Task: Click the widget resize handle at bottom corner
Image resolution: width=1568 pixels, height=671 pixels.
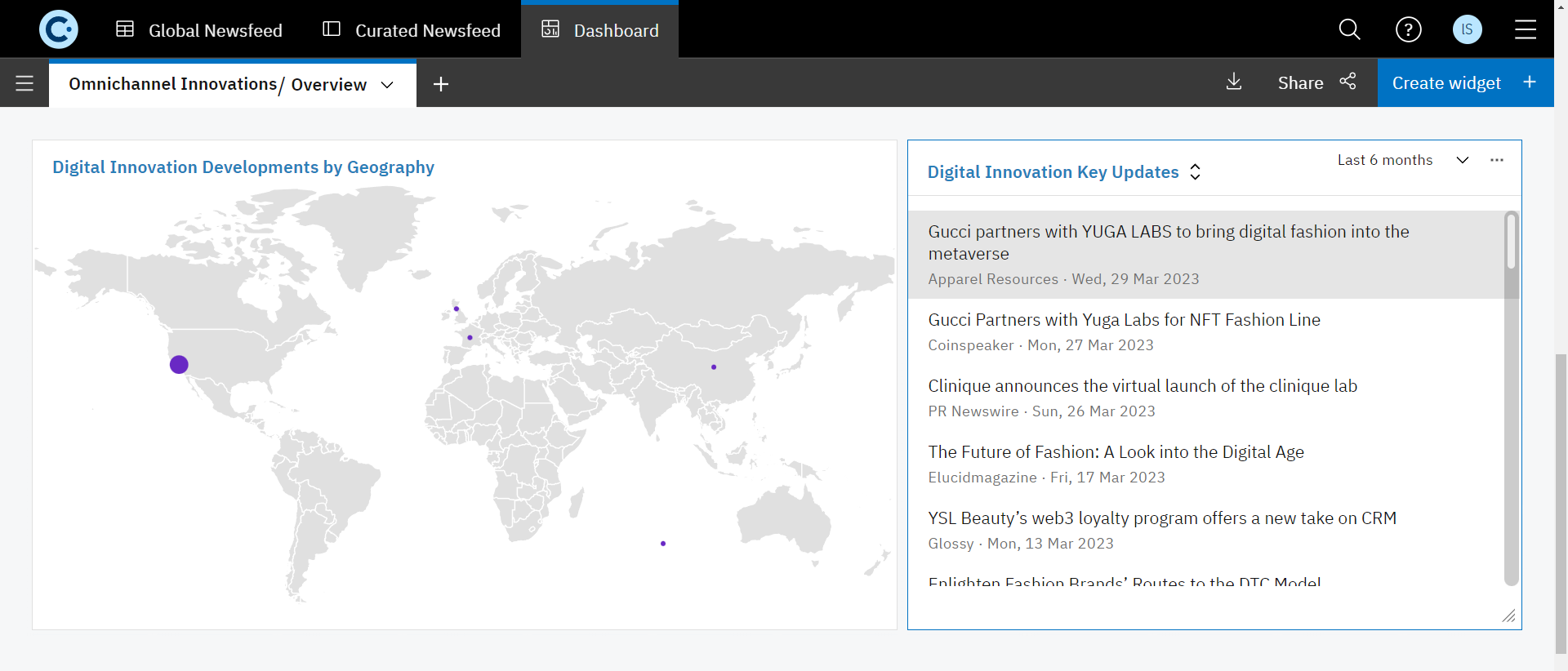Action: pos(1508,616)
